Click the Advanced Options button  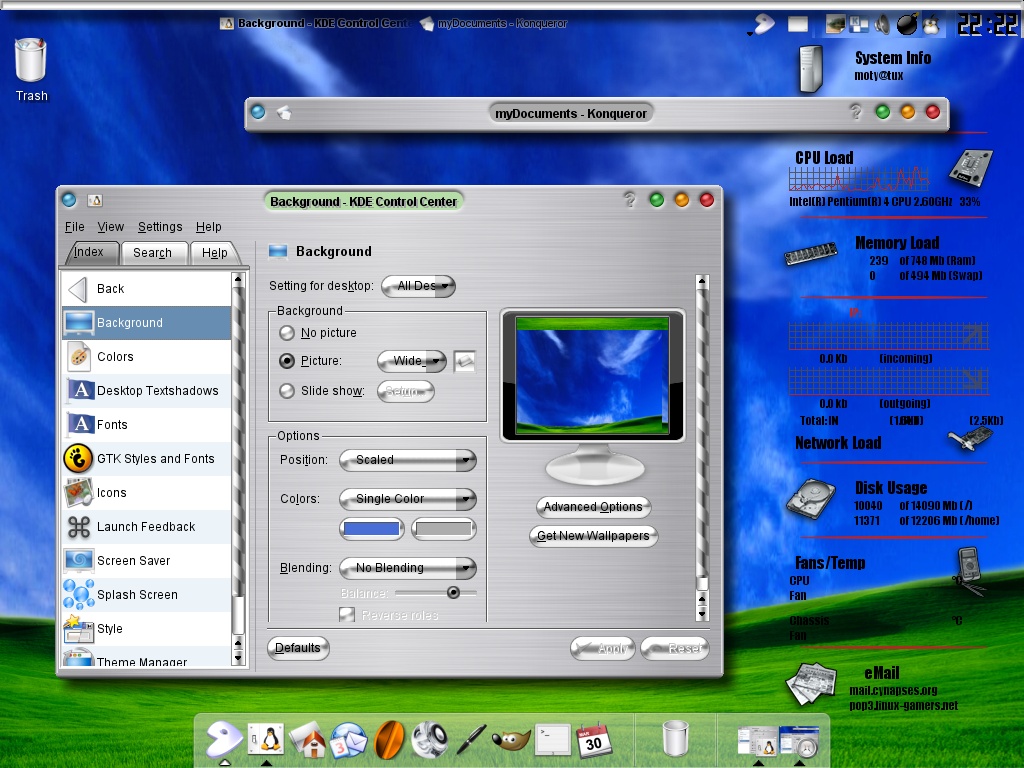click(x=593, y=507)
